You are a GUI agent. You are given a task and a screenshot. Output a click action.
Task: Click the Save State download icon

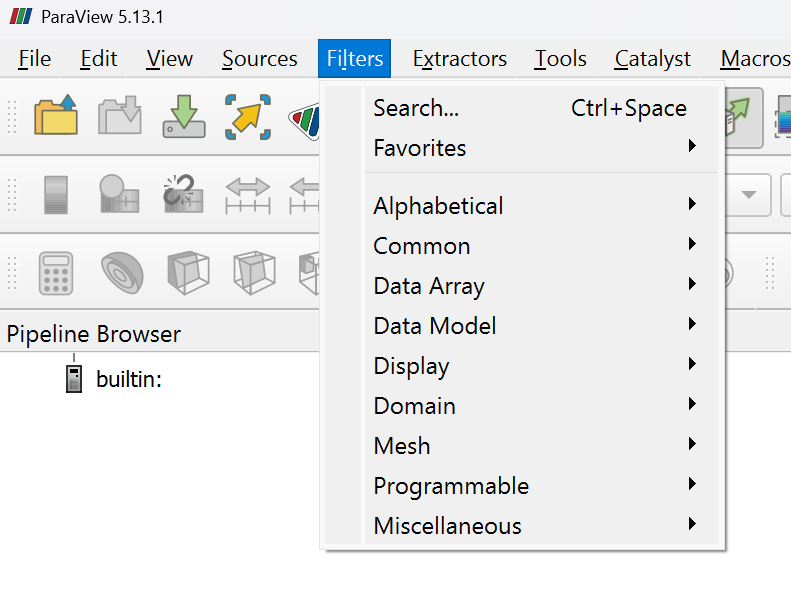184,116
